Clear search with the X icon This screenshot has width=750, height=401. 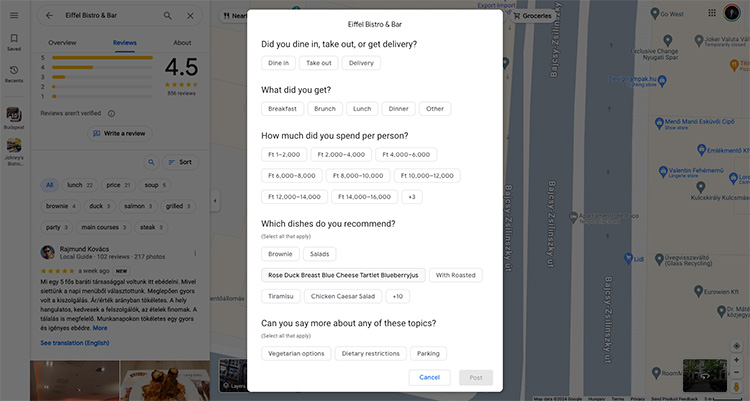pos(190,15)
